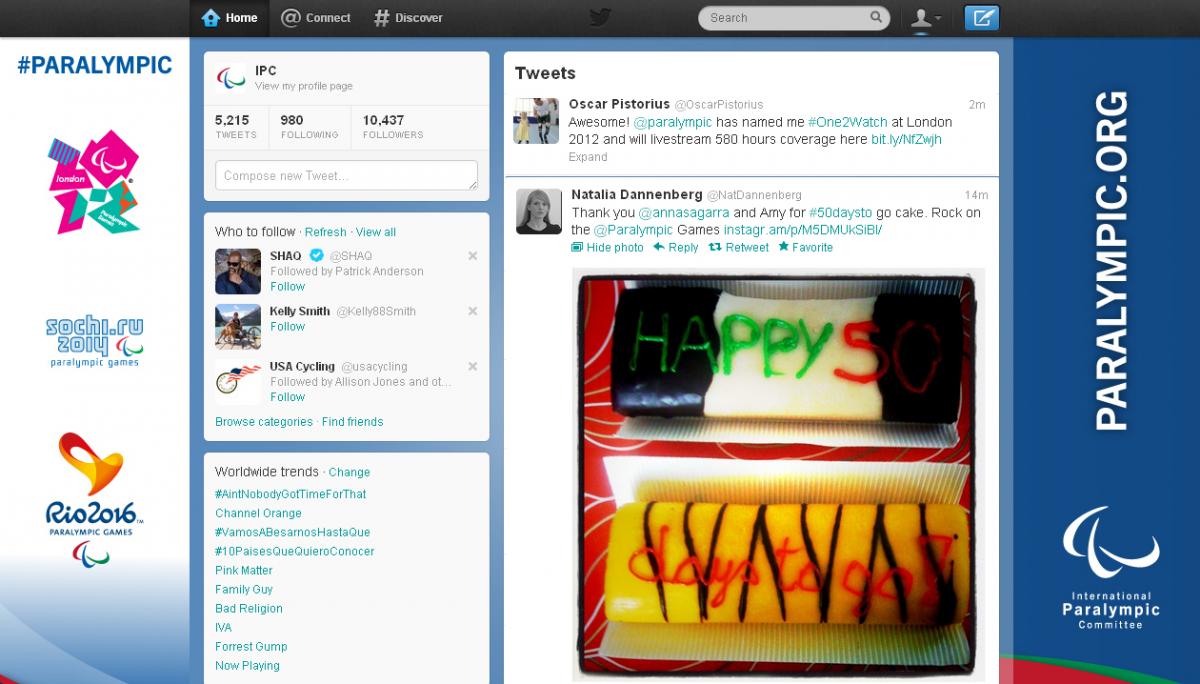Retweet Natalia Dannenberg's tweet
The width and height of the screenshot is (1200, 684).
coord(739,247)
